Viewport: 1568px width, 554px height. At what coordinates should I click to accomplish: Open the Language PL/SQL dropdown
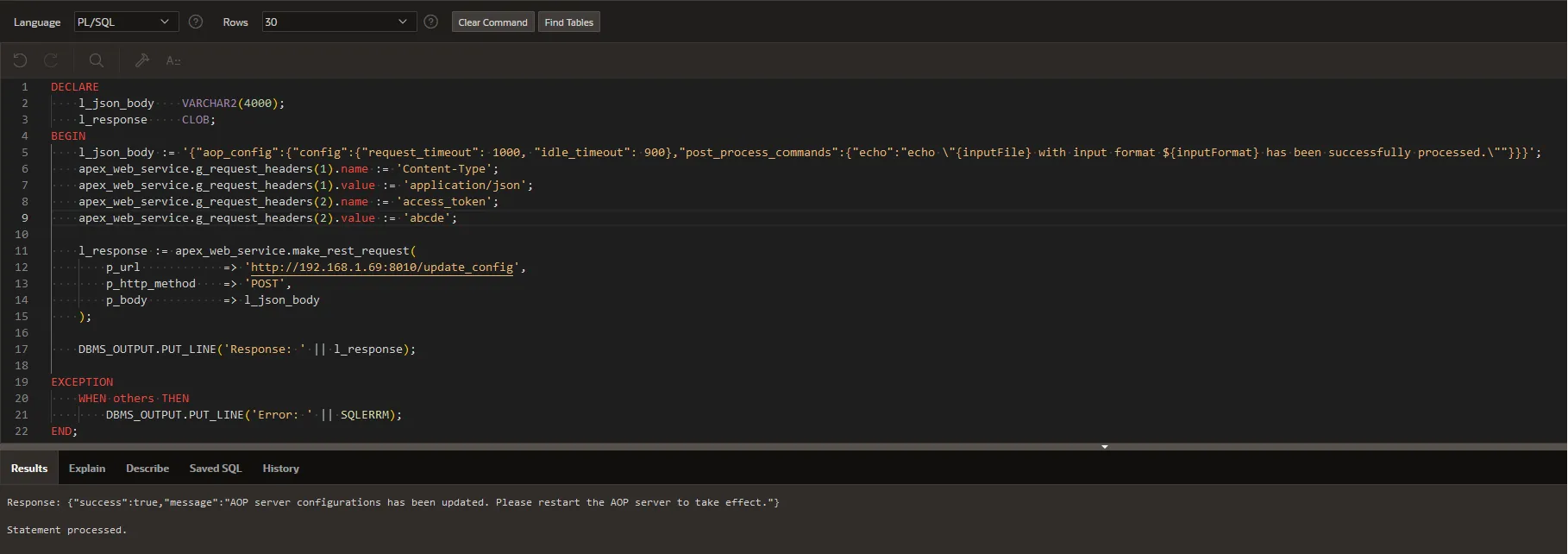point(125,22)
